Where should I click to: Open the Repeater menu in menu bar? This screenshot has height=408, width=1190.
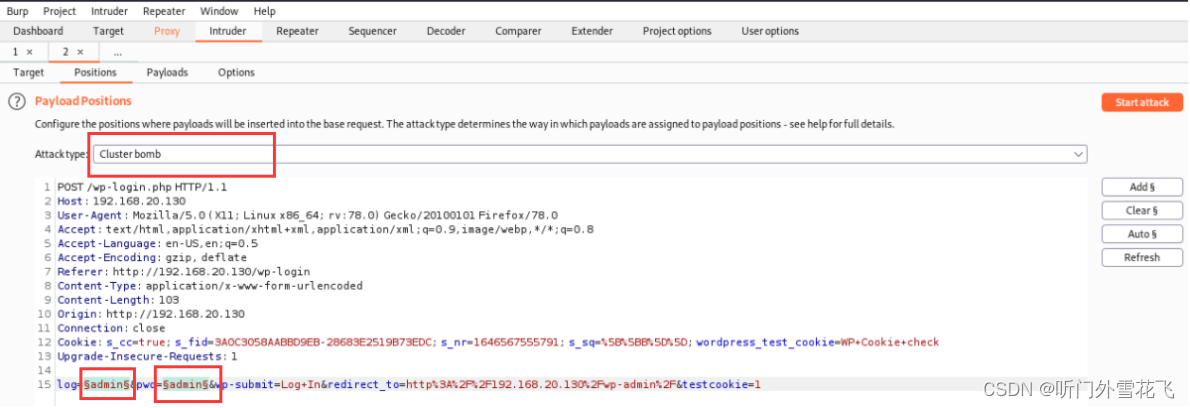pos(165,11)
